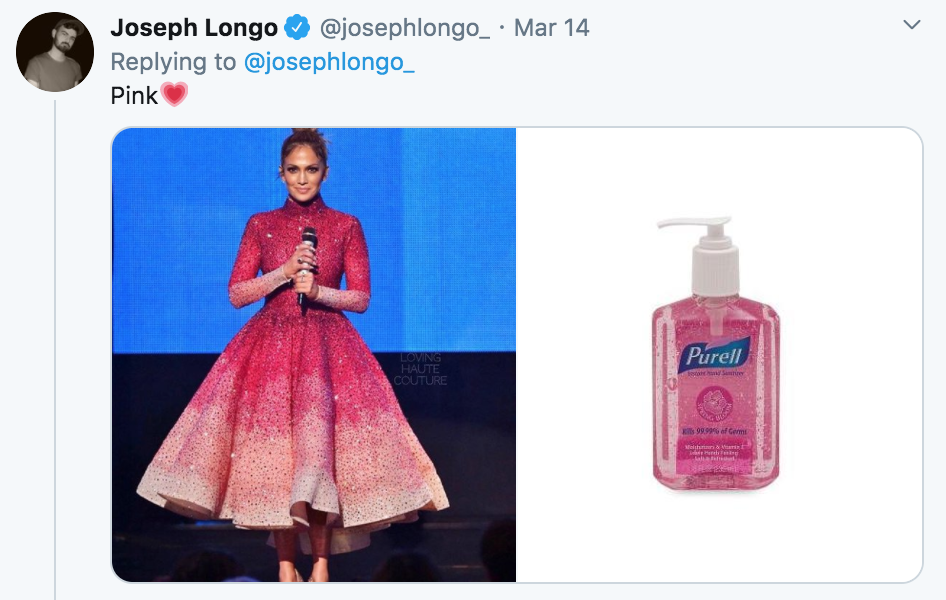The image size is (946, 600).
Task: Open Joseph Longo's profile avatar
Action: [55, 52]
